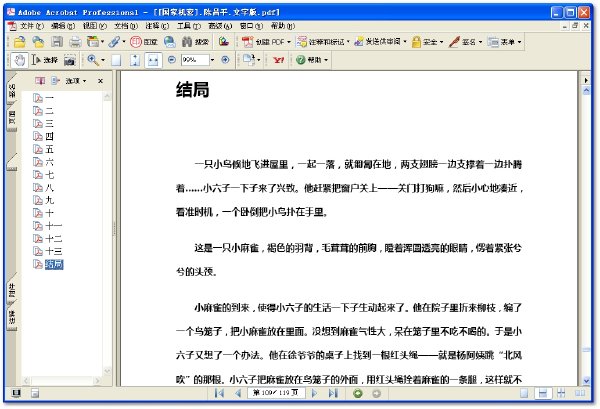Set Actual Size page view
The height and width of the screenshot is (409, 600).
click(116, 60)
